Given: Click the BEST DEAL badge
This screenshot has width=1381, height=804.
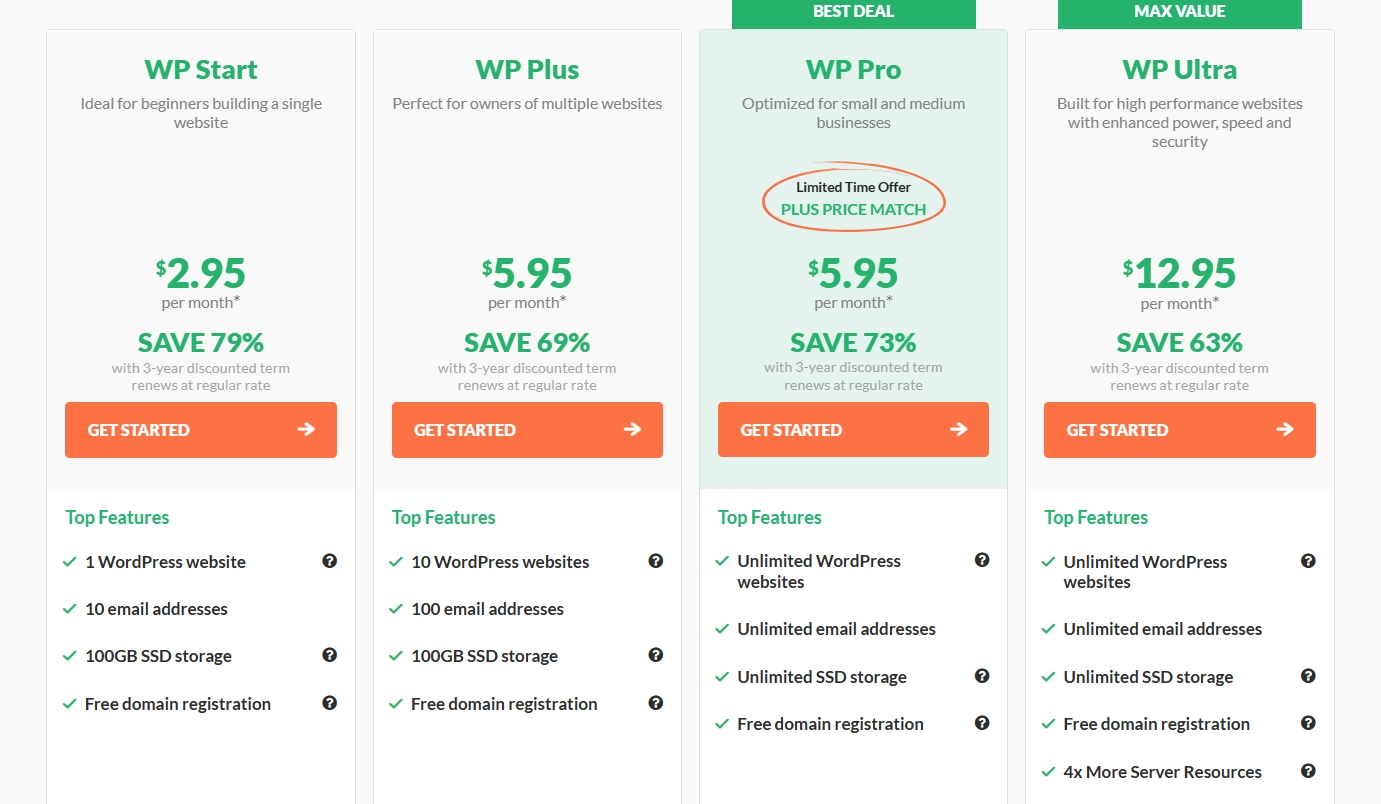Looking at the screenshot, I should click(853, 13).
